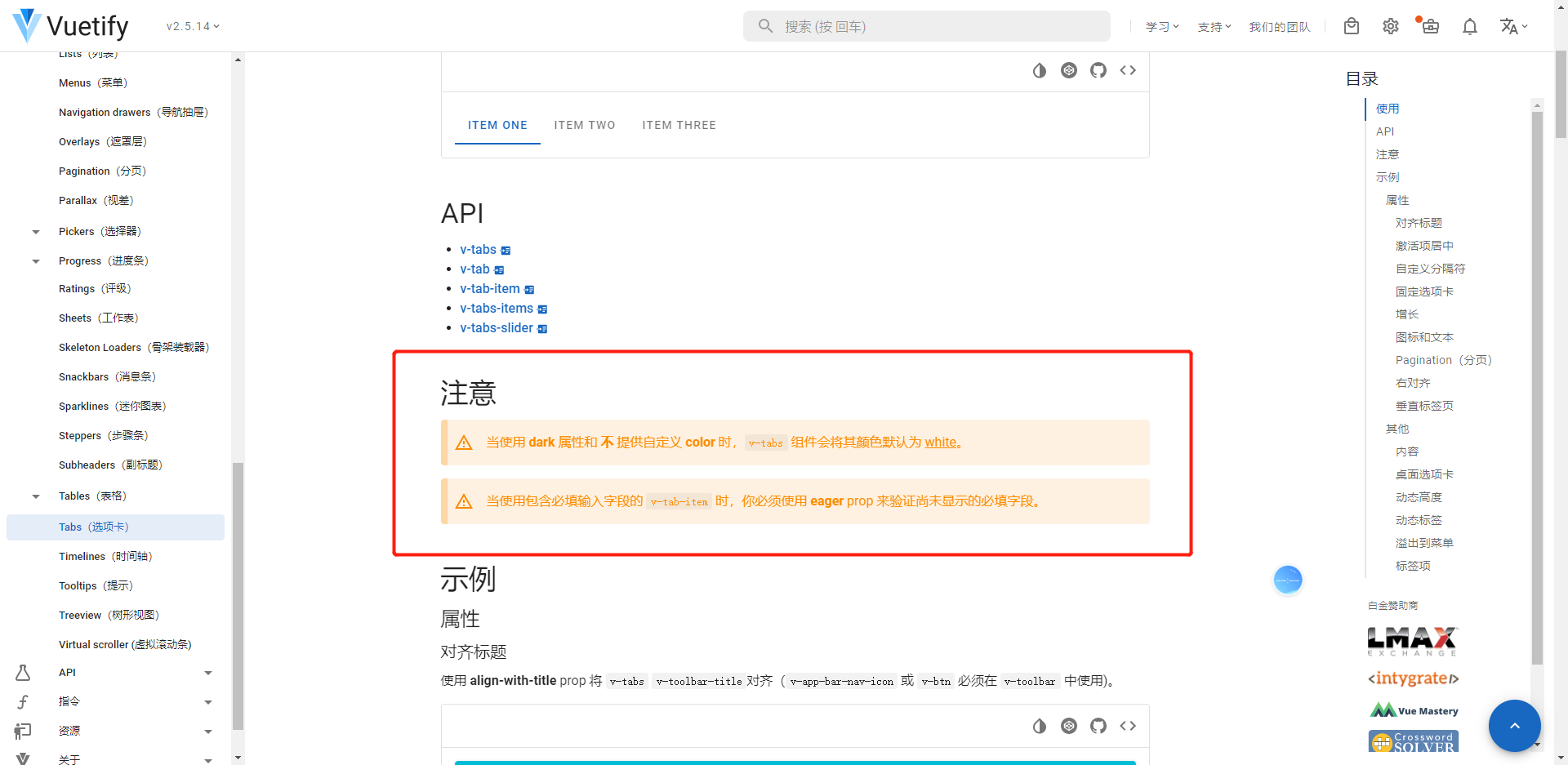Show the example's source code
Screen dimensions: 1568x765
point(1127,70)
